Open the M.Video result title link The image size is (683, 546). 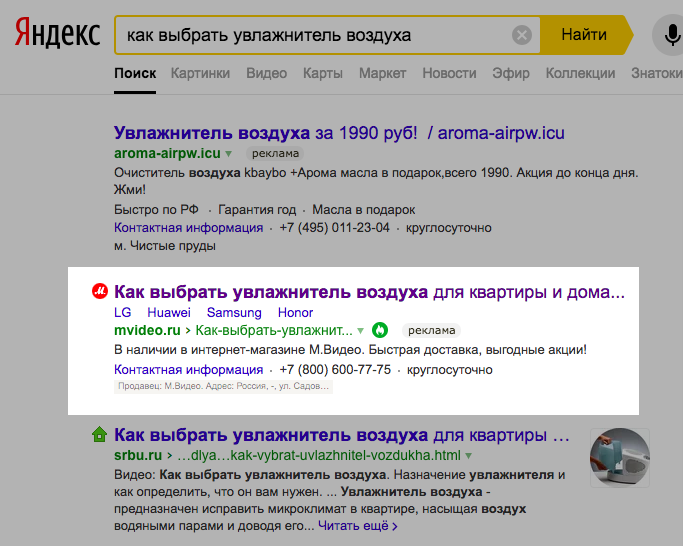(369, 292)
